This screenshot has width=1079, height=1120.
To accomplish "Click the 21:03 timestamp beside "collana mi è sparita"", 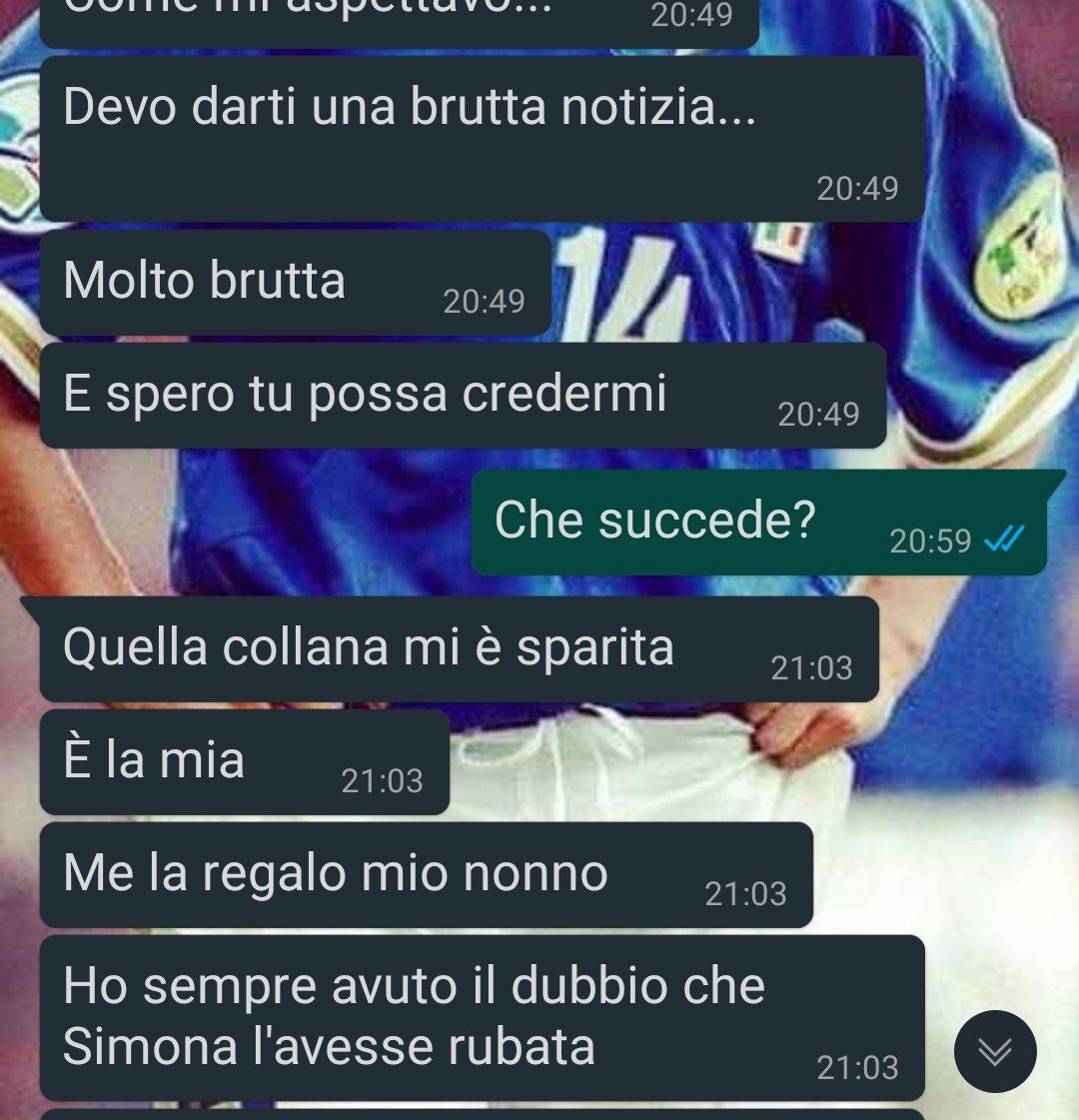I will click(812, 667).
